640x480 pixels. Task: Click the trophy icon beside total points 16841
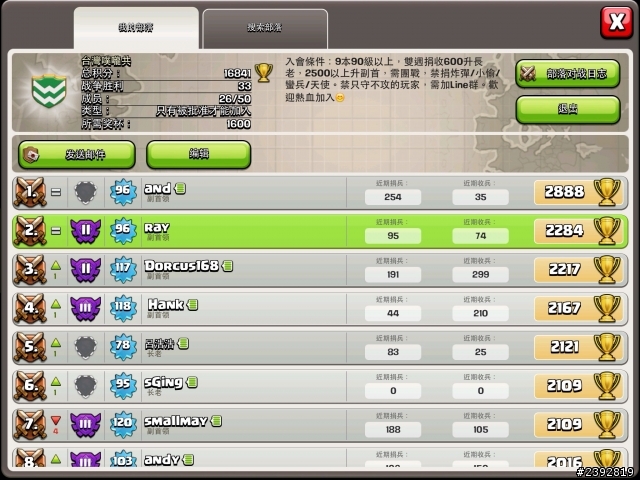point(264,73)
